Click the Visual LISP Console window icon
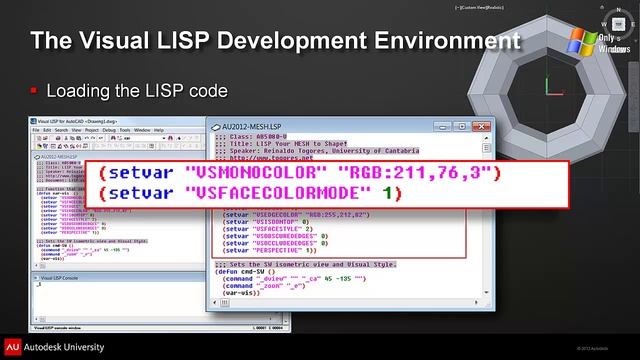Screen dimensions: 640x360 coord(36,278)
